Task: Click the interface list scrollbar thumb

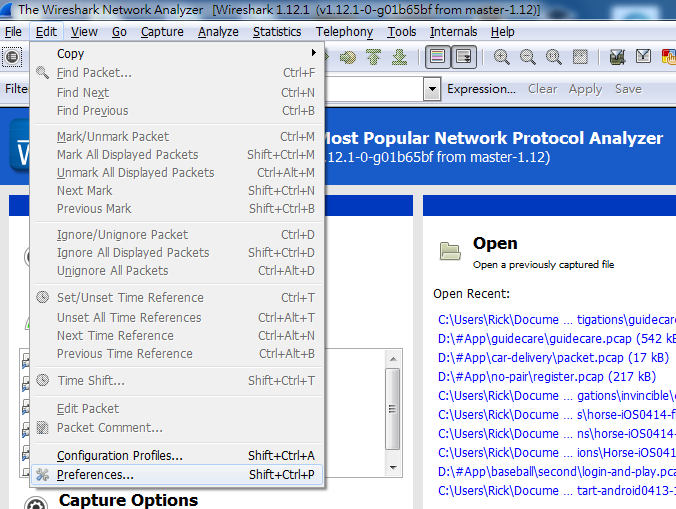Action: [392, 409]
